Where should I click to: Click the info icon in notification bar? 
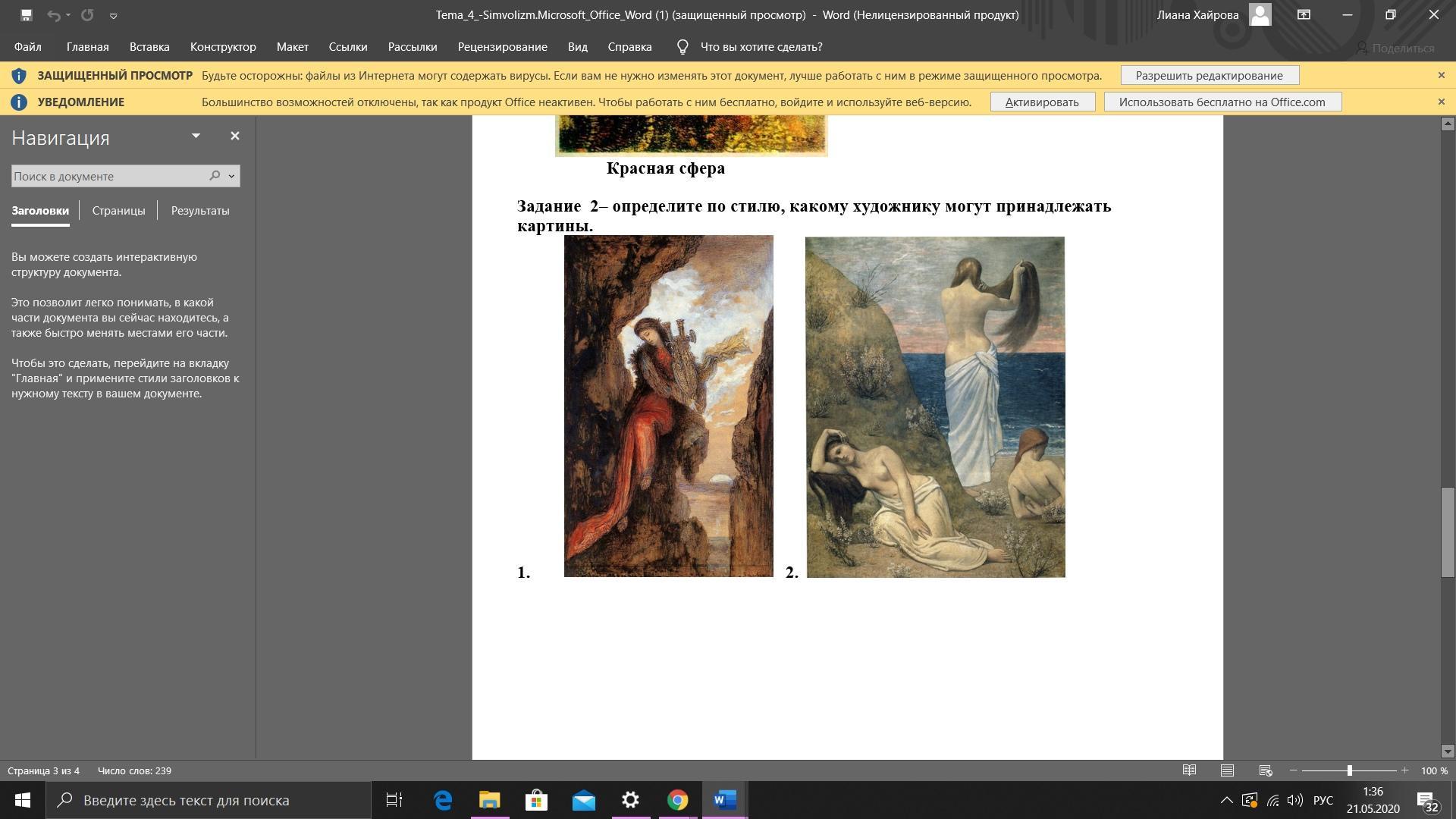(x=19, y=102)
